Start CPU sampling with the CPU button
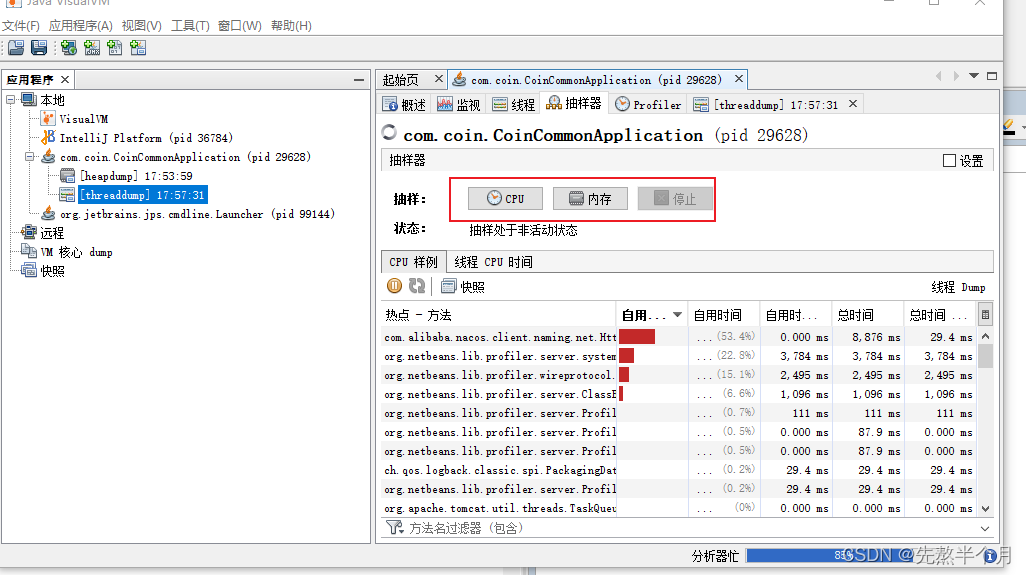 (505, 198)
